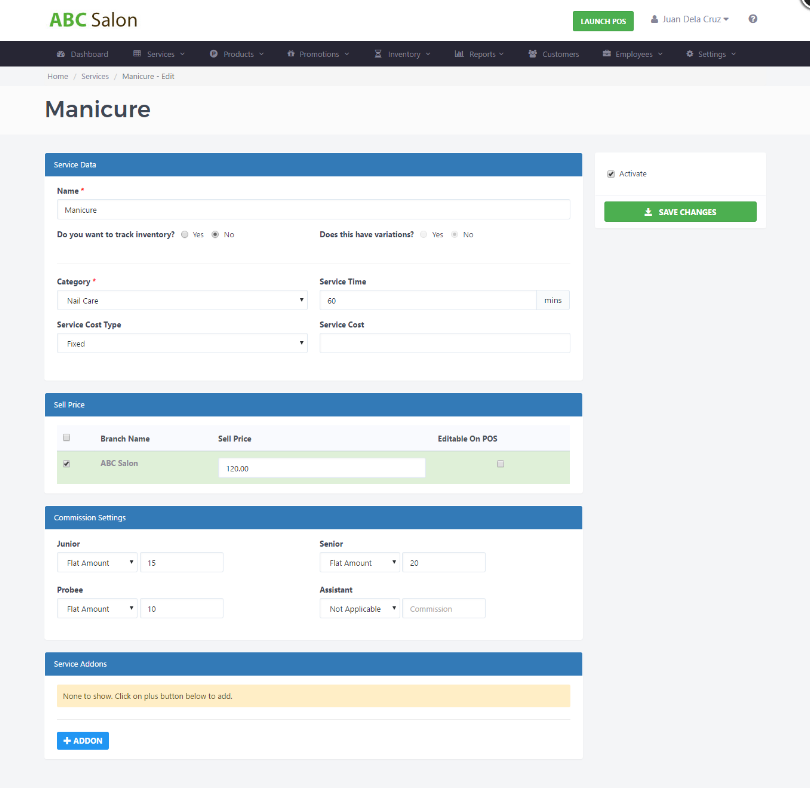Click the Reports bar chart icon
810x788 pixels.
click(x=459, y=54)
